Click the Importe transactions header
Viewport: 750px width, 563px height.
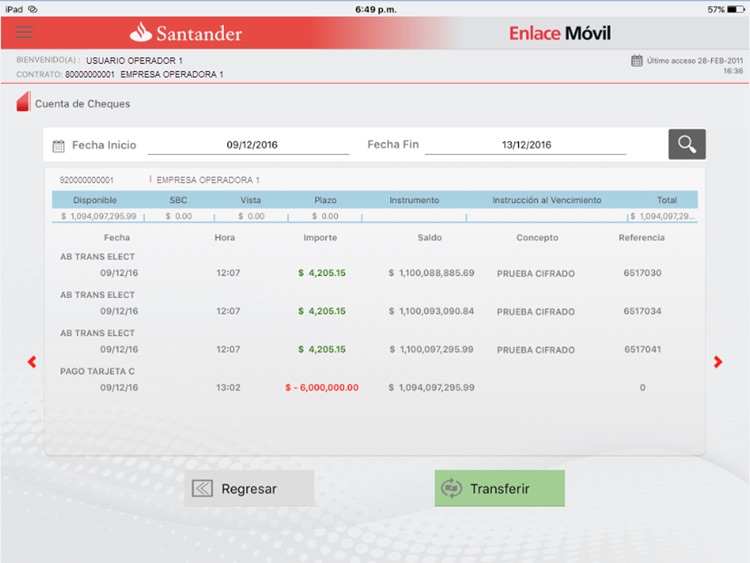320,237
